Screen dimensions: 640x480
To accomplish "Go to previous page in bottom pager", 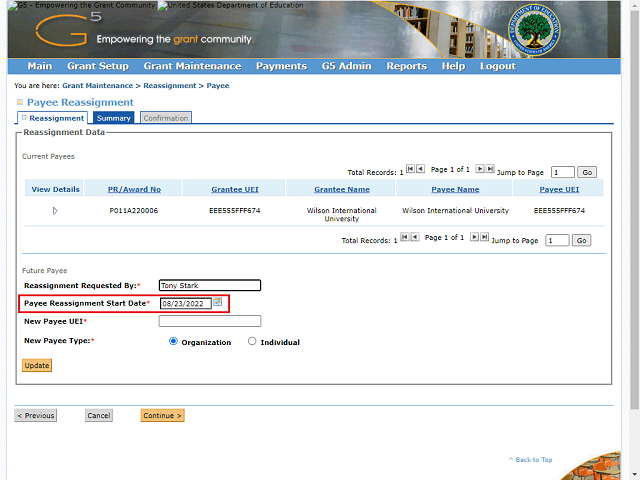I will (x=415, y=237).
